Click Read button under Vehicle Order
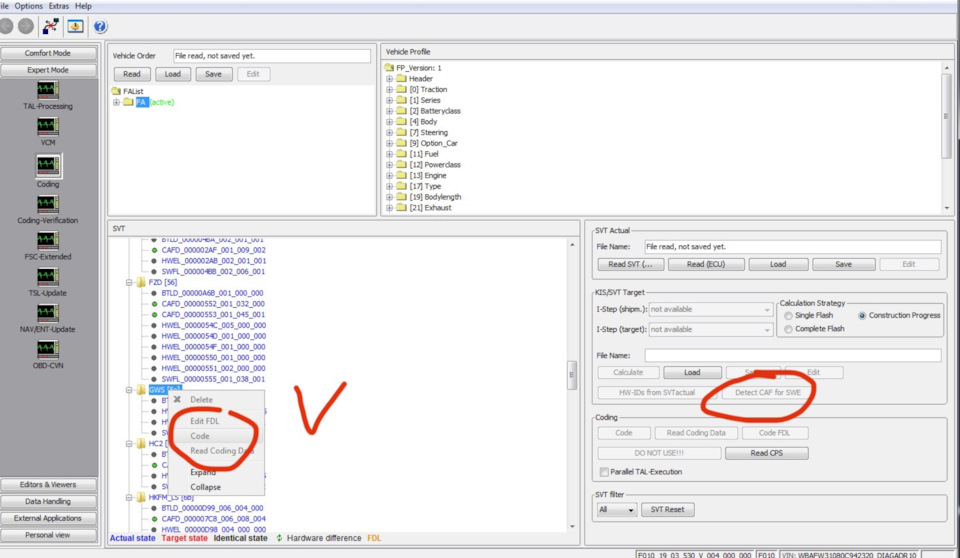The width and height of the screenshot is (960, 558). coord(132,74)
